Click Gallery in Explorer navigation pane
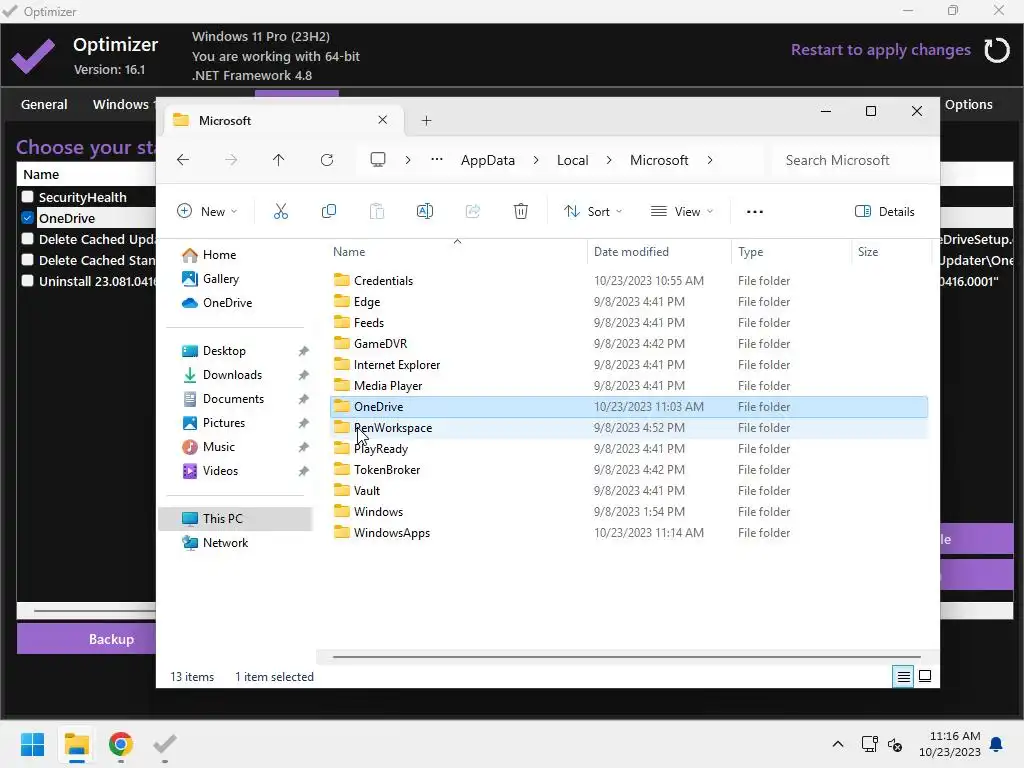The image size is (1024, 768). [x=221, y=279]
